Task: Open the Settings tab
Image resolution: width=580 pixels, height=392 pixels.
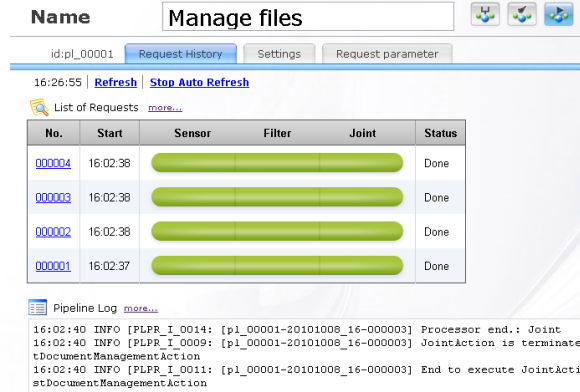Action: pyautogui.click(x=279, y=54)
